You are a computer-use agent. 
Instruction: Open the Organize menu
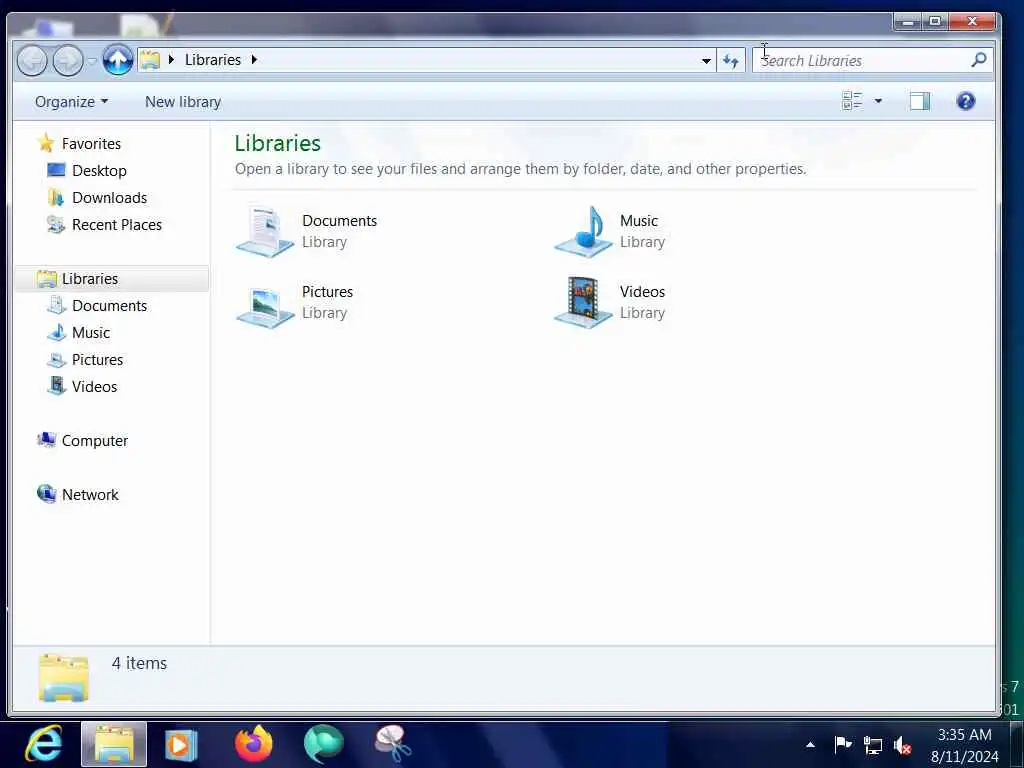pos(71,102)
